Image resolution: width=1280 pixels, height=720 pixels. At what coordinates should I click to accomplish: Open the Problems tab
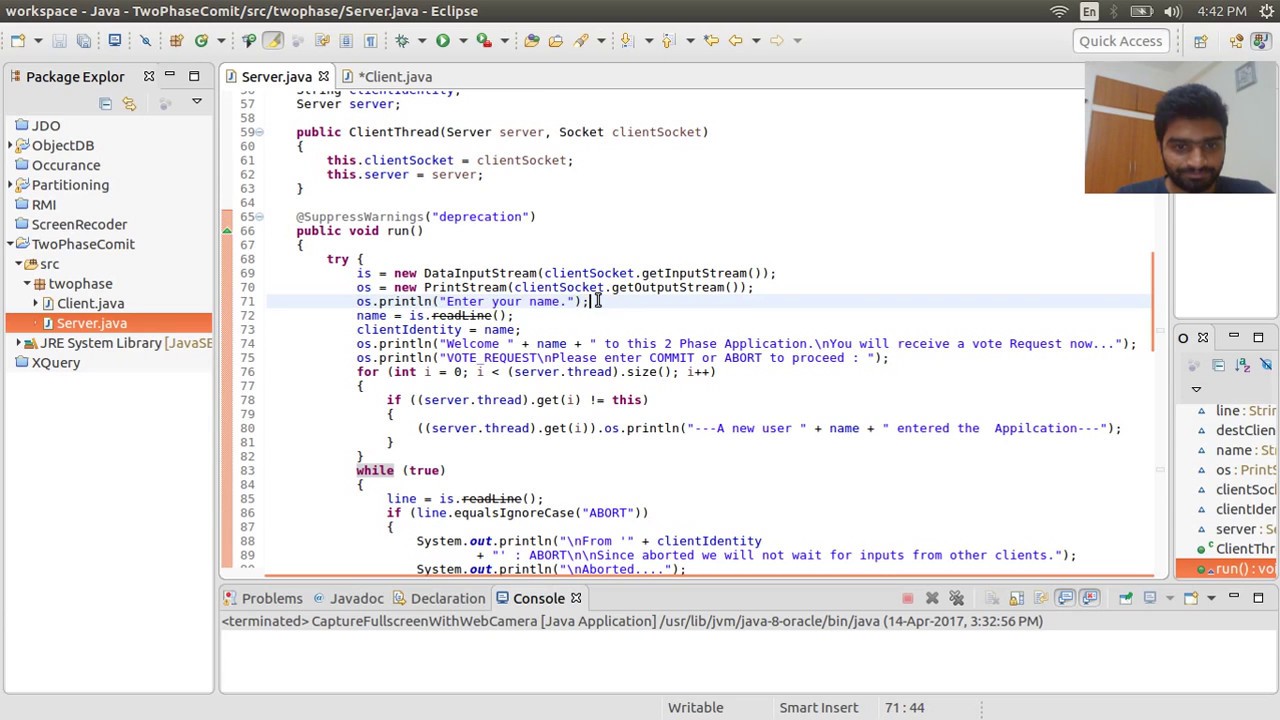(263, 598)
